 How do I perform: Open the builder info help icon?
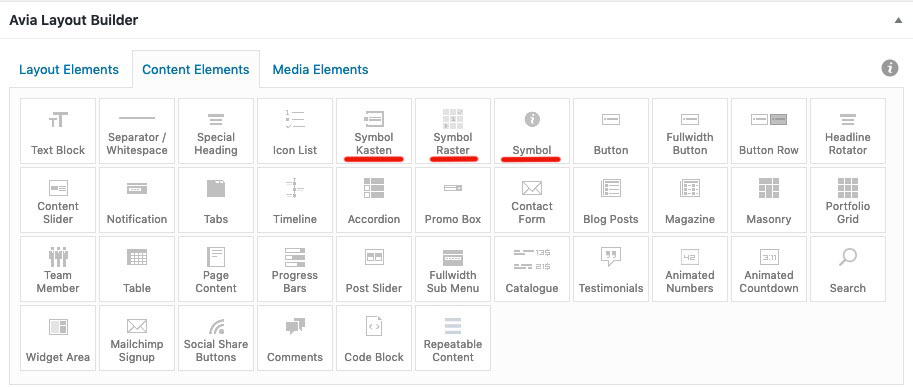890,68
